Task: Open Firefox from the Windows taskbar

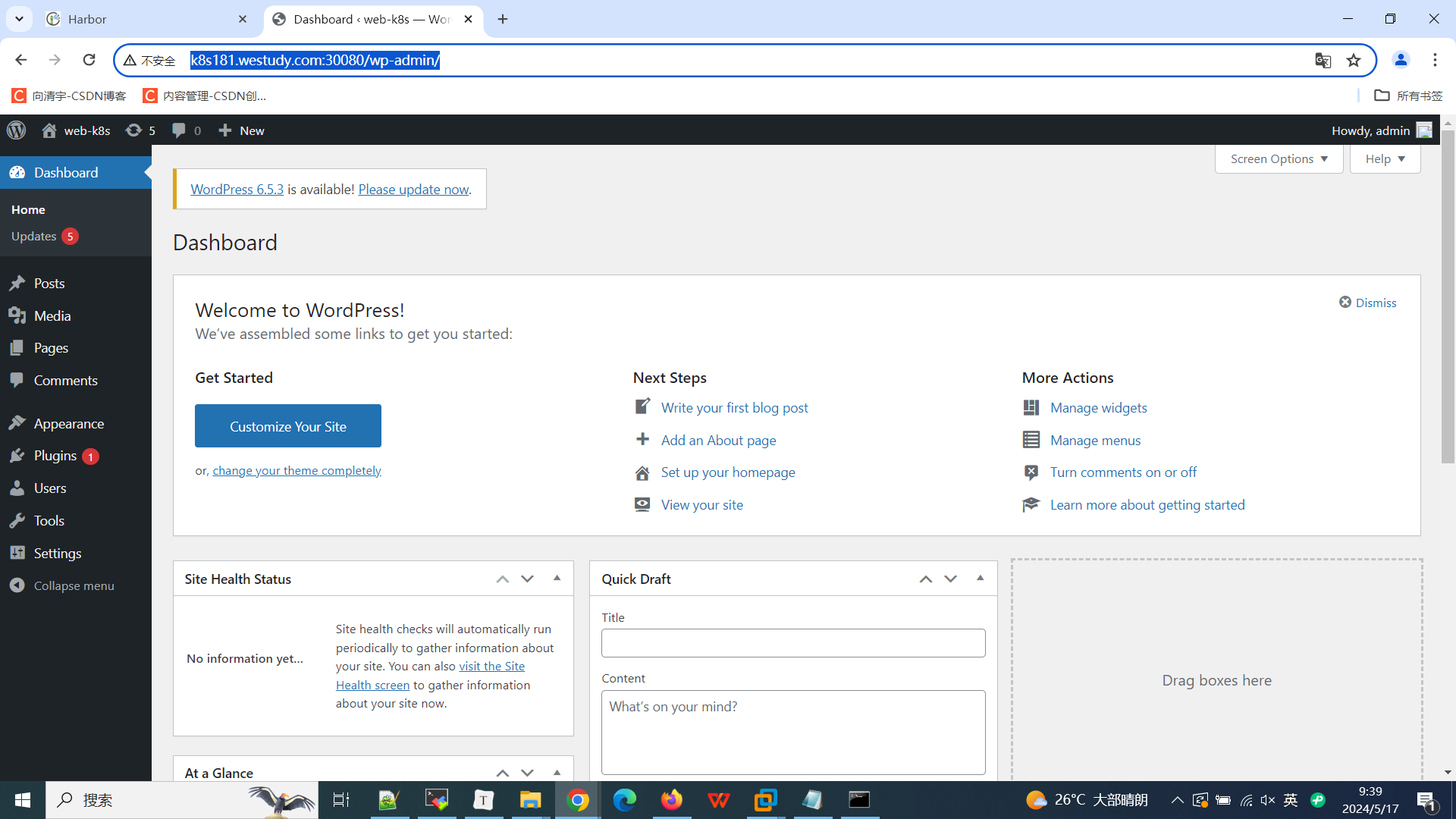Action: coord(671,800)
